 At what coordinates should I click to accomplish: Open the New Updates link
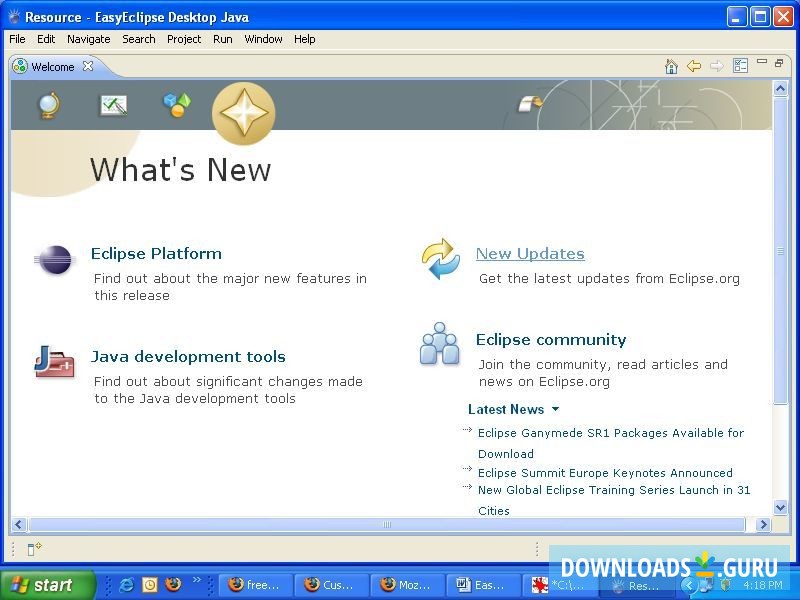[x=530, y=254]
